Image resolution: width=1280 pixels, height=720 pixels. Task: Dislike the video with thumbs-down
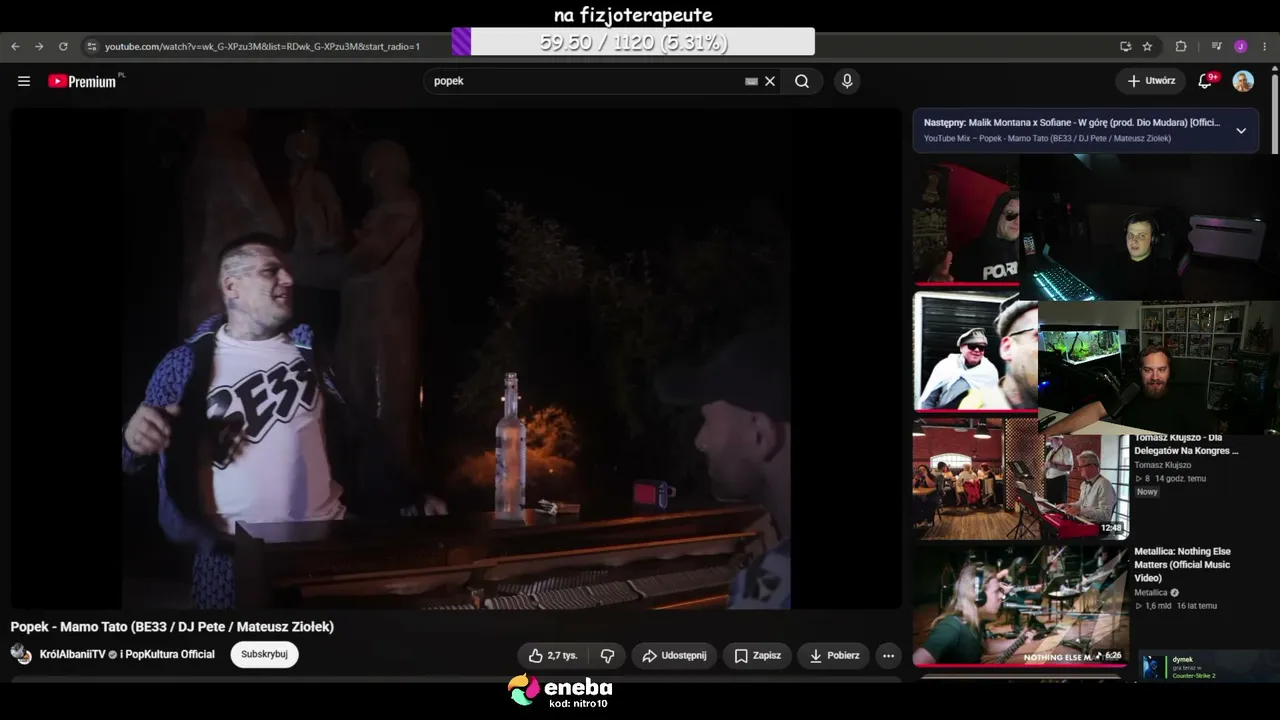(x=607, y=656)
